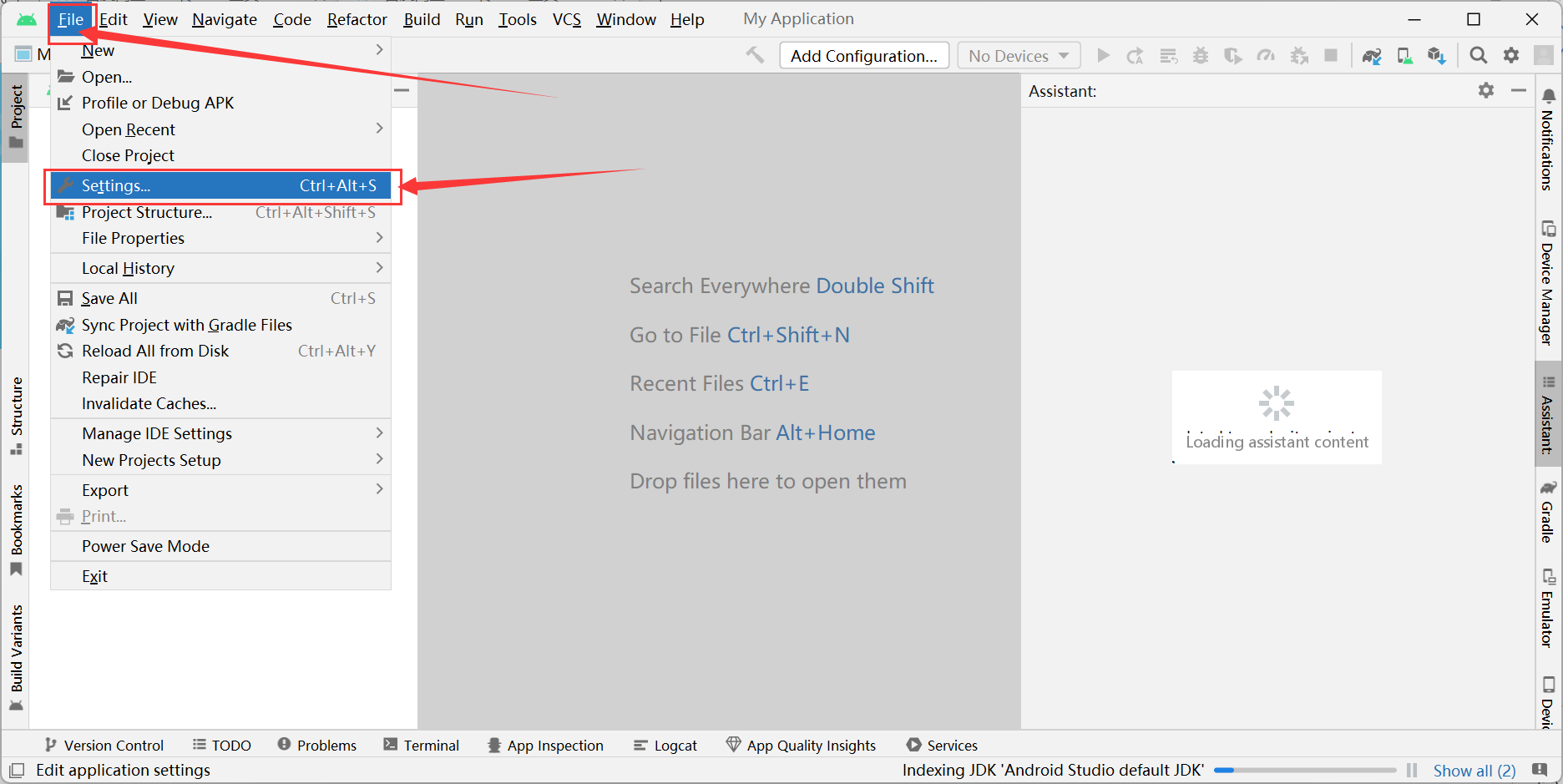Select Exit in the File menu
The height and width of the screenshot is (784, 1563).
coord(220,576)
